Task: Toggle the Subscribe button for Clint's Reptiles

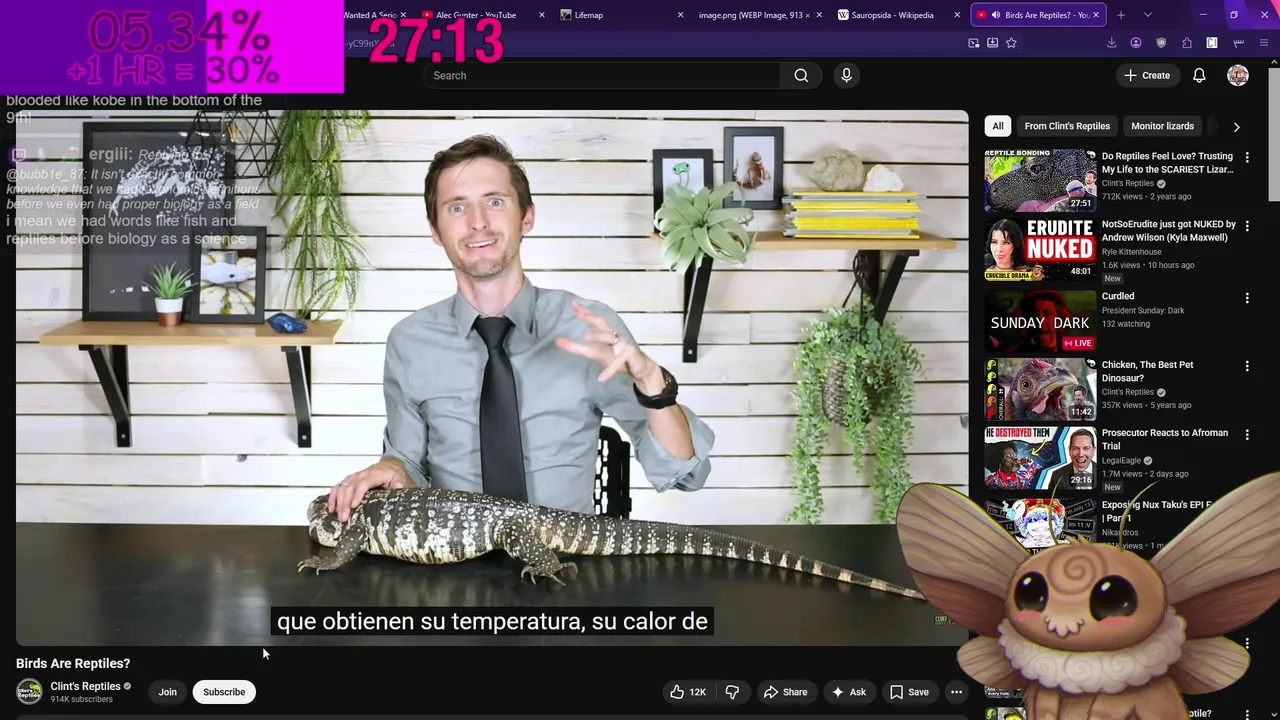Action: point(224,692)
